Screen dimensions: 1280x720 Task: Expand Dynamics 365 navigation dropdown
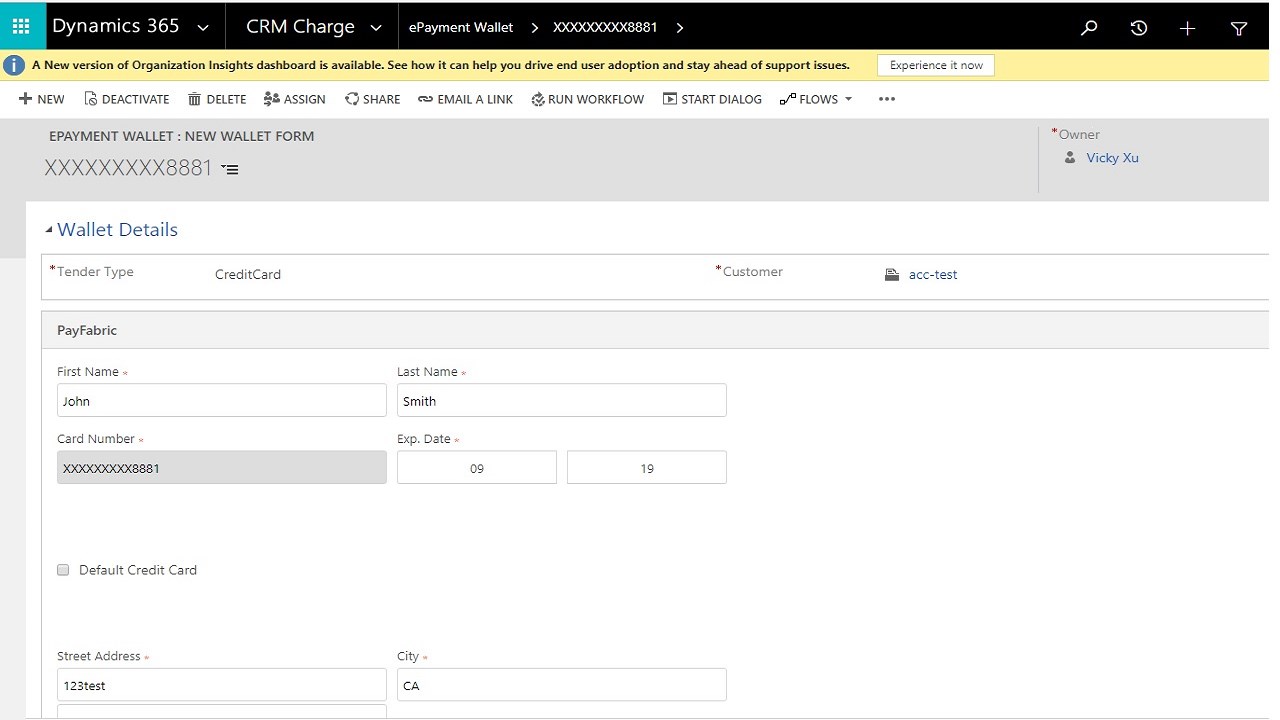204,28
